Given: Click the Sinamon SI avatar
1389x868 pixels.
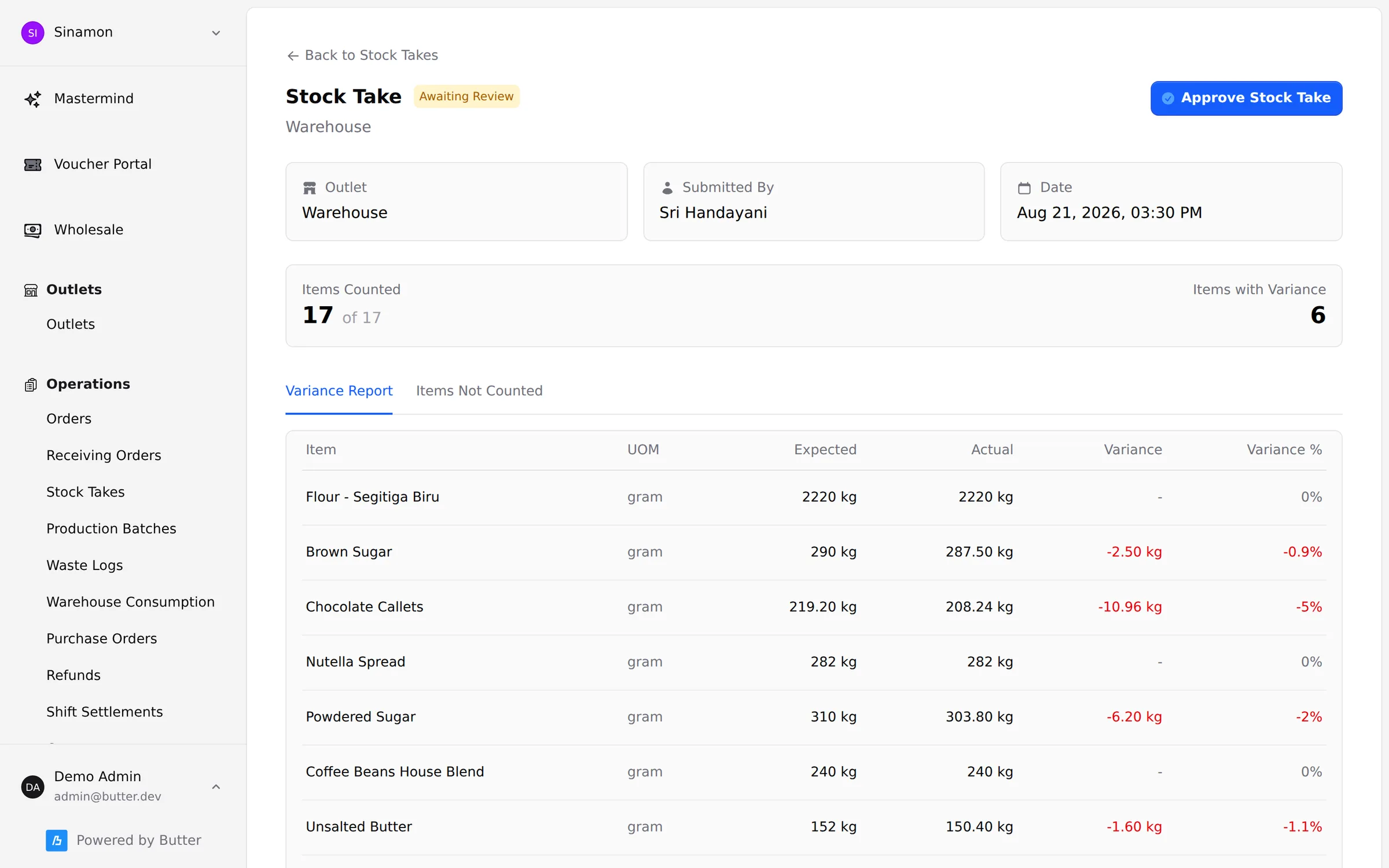Looking at the screenshot, I should pyautogui.click(x=32, y=32).
